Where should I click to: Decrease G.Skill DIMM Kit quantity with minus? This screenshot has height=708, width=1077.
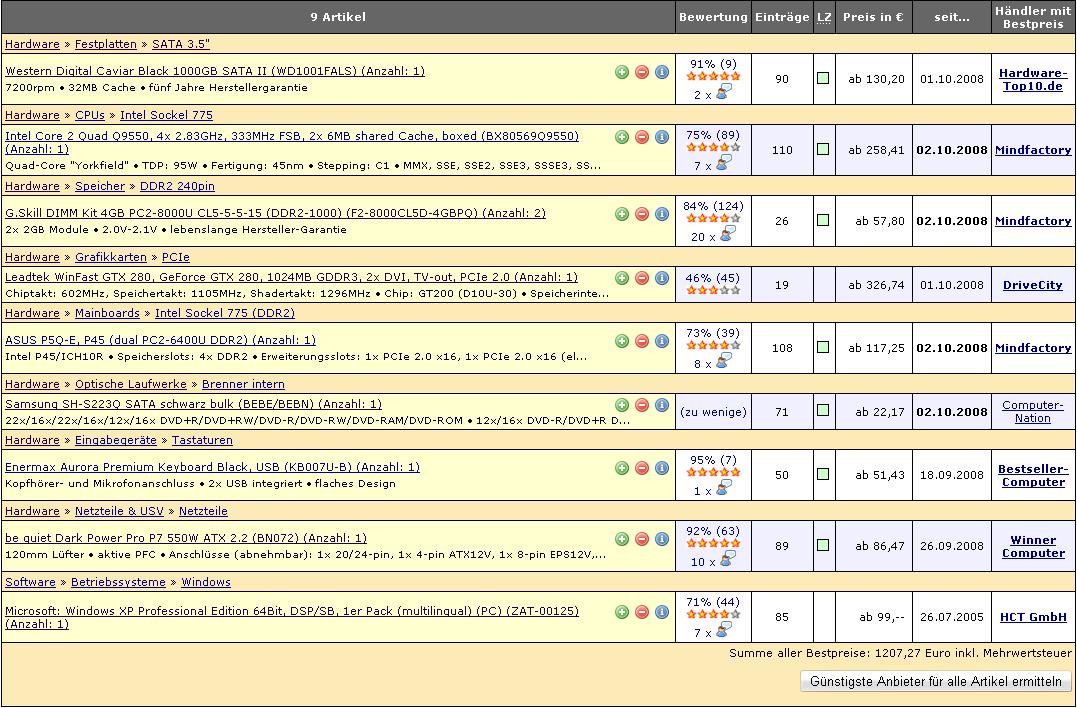(642, 214)
